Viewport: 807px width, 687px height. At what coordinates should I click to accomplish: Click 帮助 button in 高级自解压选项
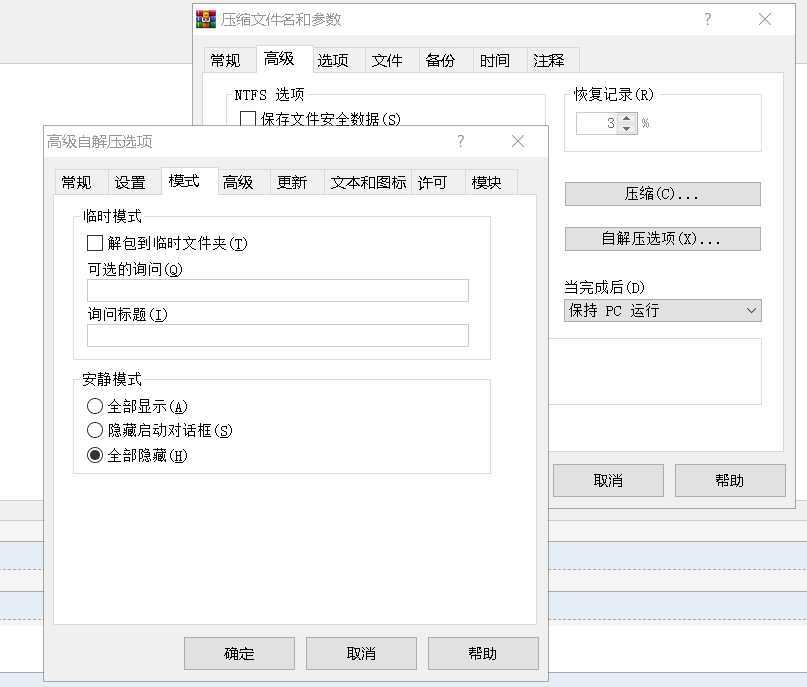click(483, 654)
